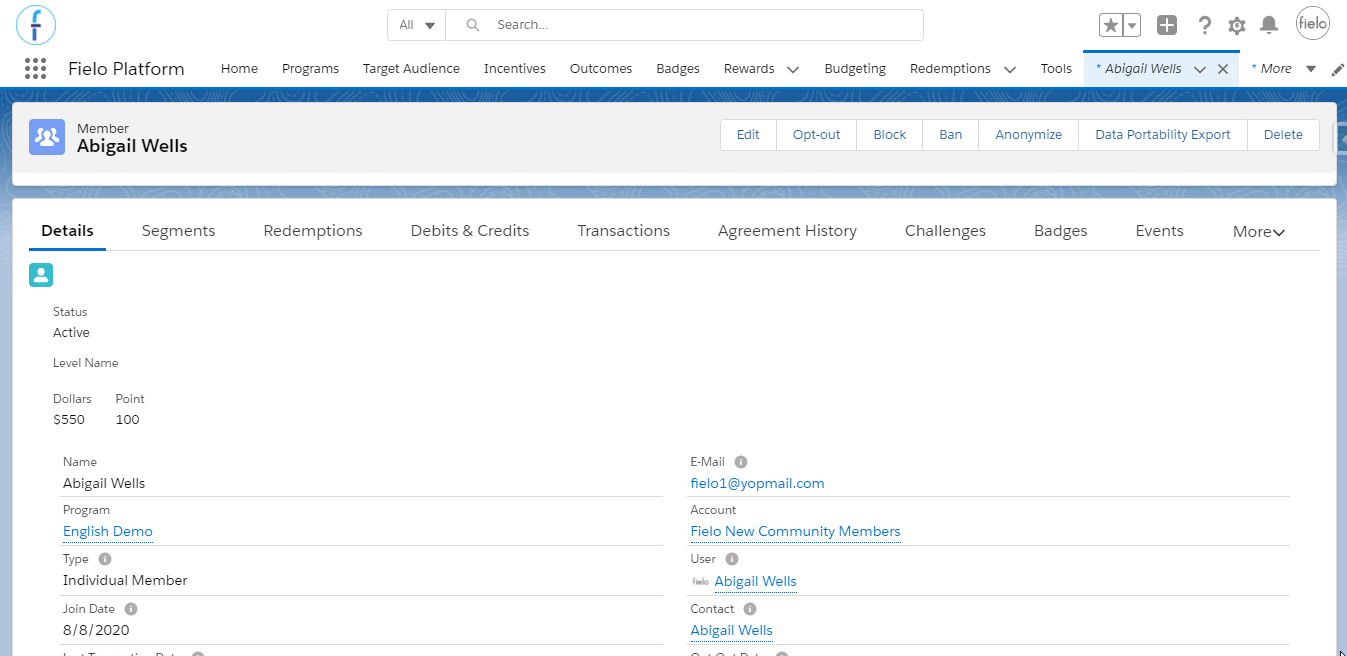Open the English Demo program link
The width and height of the screenshot is (1347, 656).
tap(108, 531)
